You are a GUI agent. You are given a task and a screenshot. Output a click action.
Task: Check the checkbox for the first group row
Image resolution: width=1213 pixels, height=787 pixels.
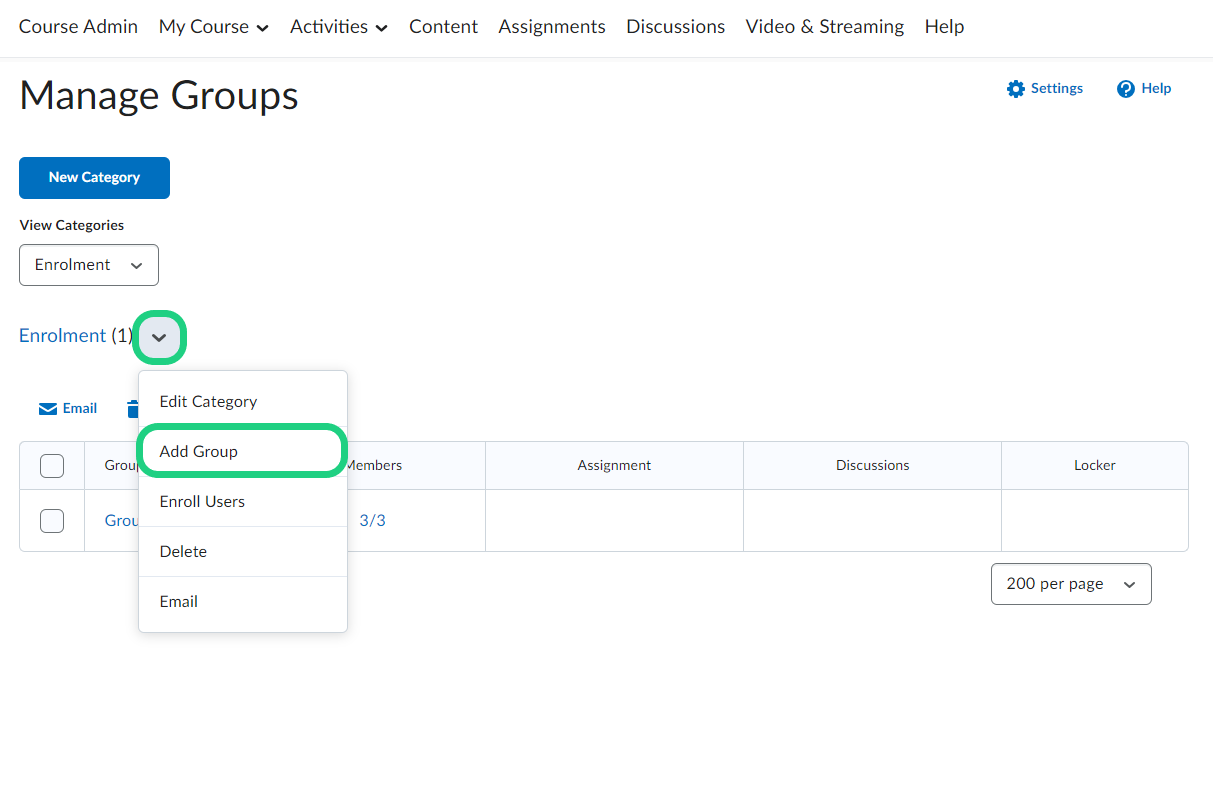[52, 521]
